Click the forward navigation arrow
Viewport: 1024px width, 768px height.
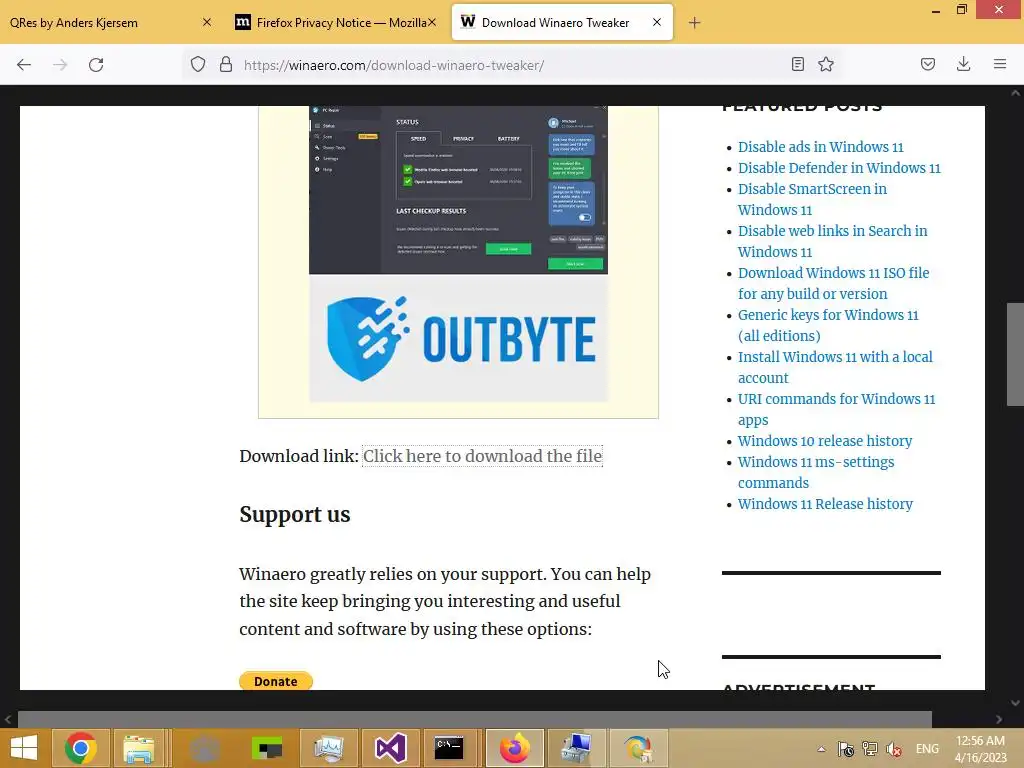tap(60, 65)
